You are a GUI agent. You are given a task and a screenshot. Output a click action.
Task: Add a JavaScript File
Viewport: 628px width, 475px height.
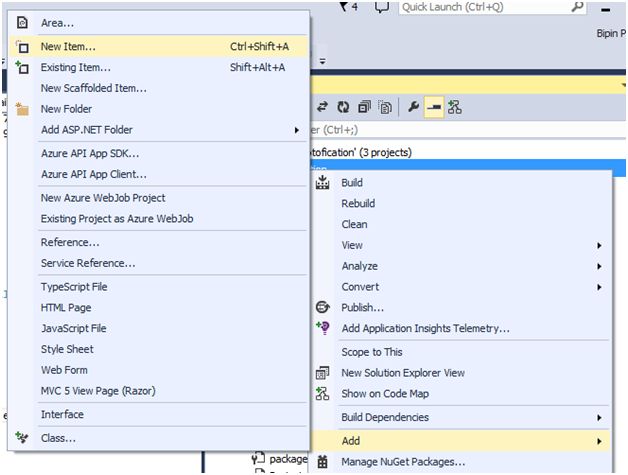159,328
